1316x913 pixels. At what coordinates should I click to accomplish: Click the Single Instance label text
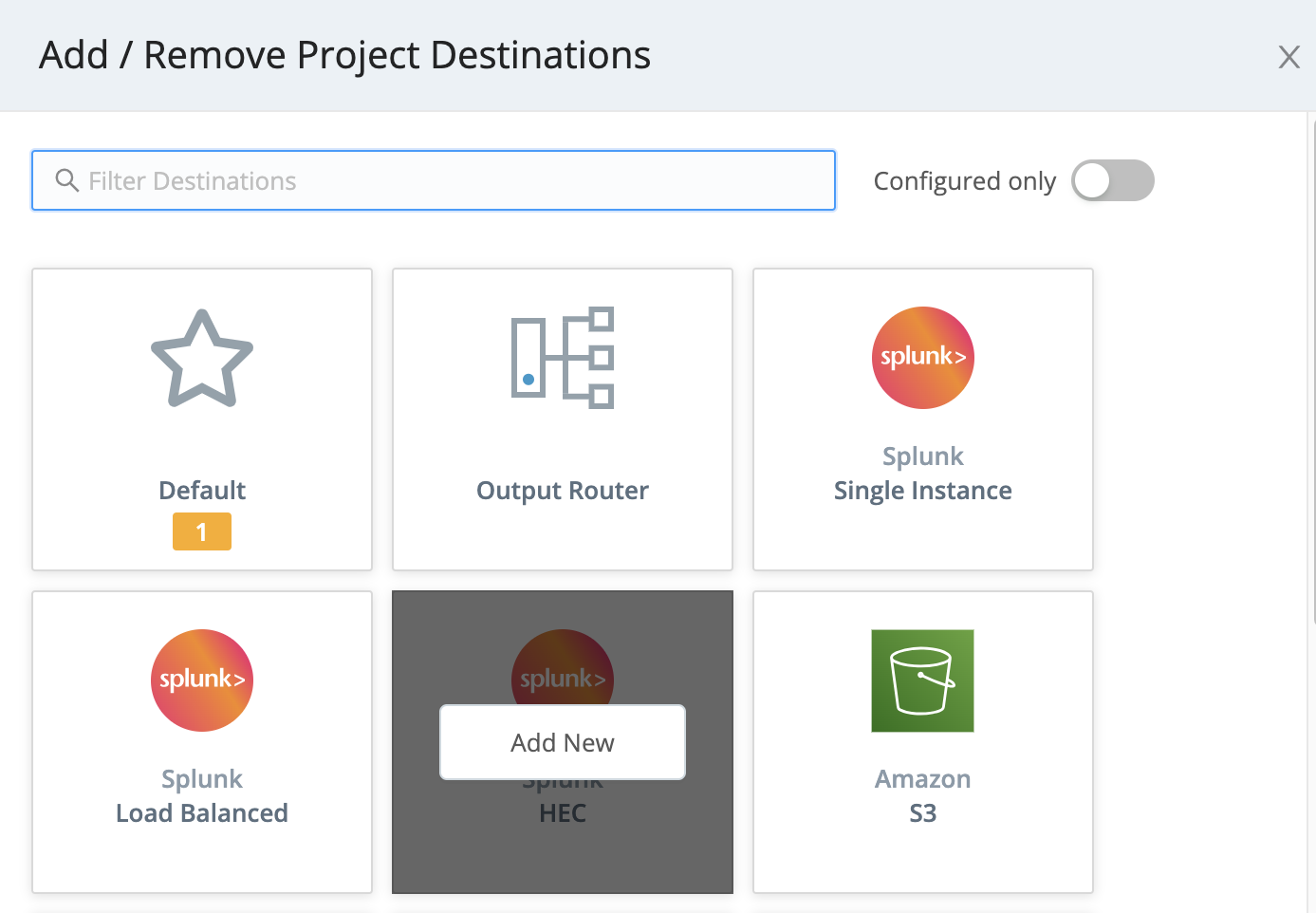point(923,491)
